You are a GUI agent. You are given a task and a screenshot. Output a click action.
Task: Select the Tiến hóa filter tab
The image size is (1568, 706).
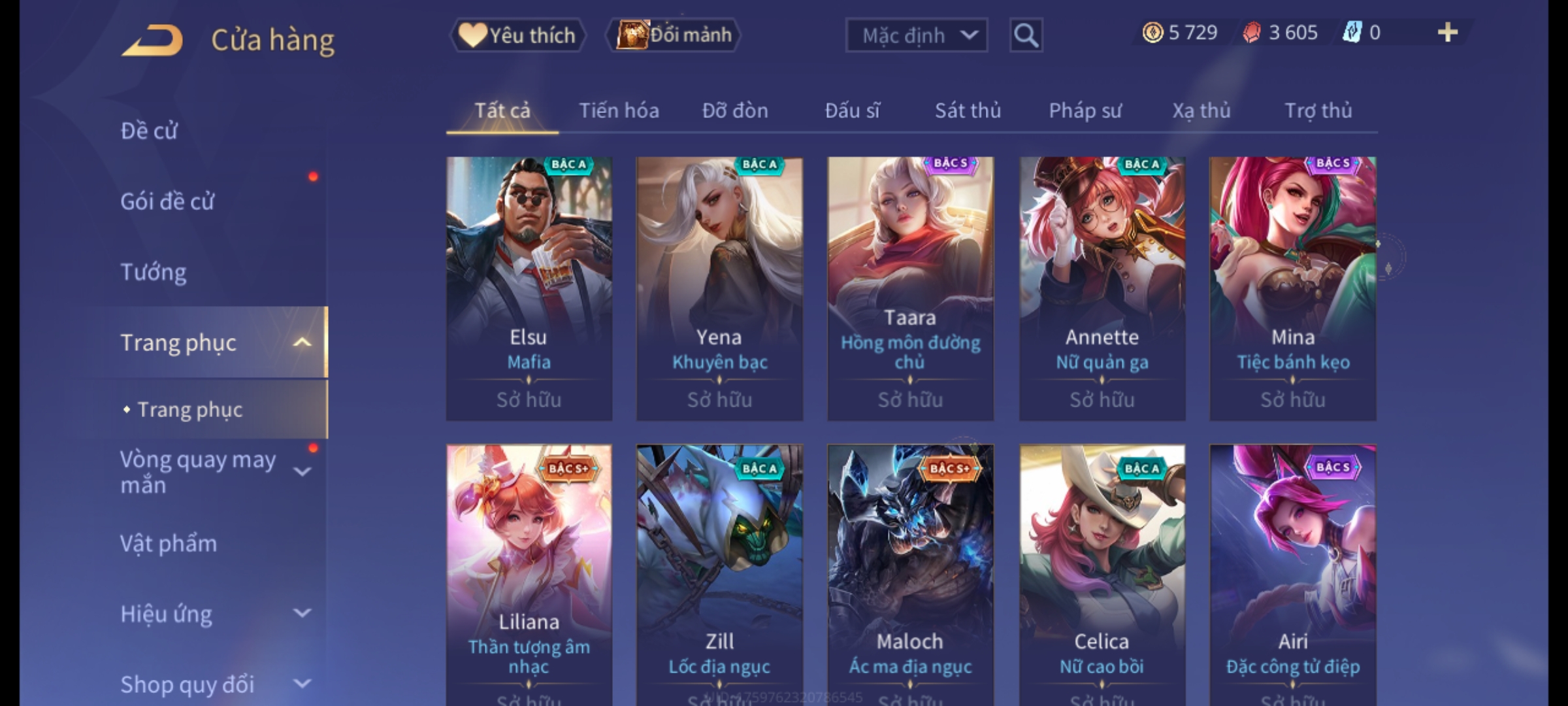[619, 110]
